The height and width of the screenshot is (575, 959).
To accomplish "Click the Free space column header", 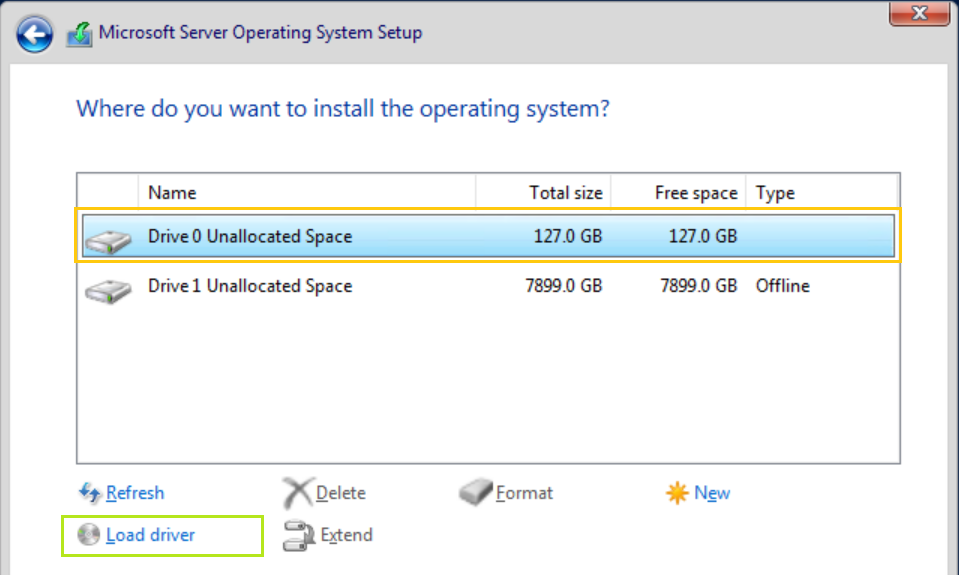I will point(696,193).
